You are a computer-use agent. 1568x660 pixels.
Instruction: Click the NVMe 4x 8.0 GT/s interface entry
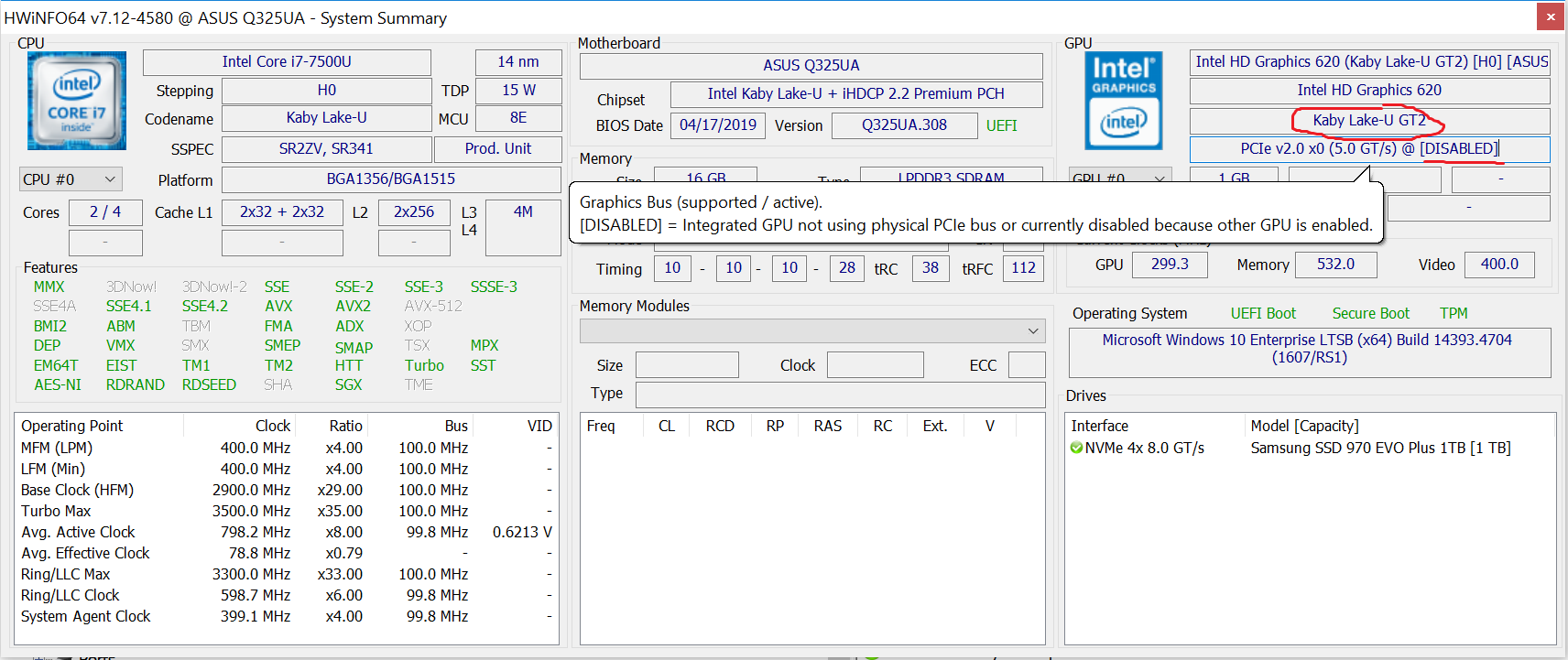click(x=1145, y=449)
